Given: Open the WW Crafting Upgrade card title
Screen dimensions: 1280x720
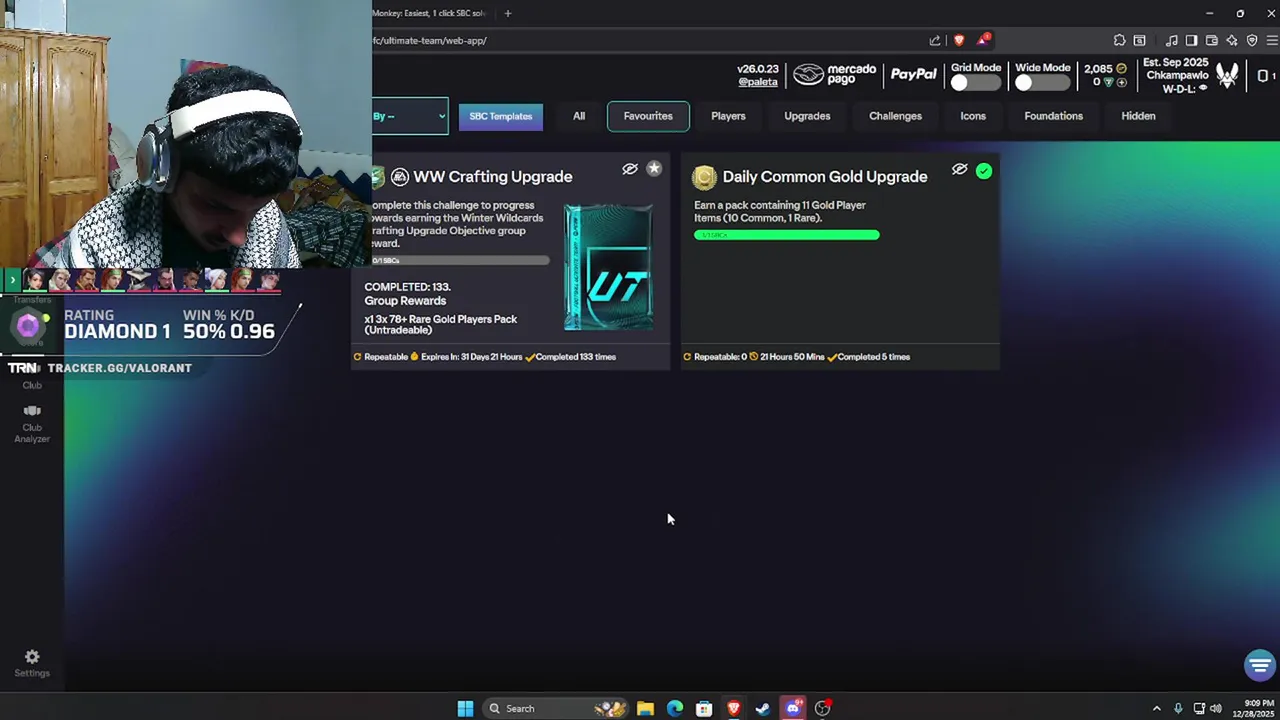Looking at the screenshot, I should pos(493,177).
